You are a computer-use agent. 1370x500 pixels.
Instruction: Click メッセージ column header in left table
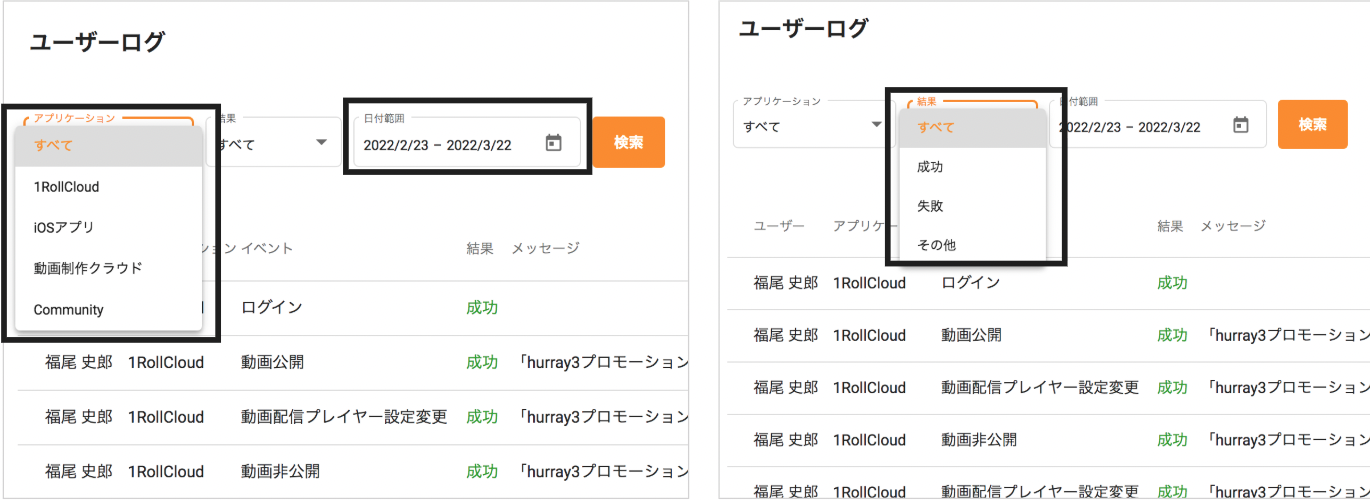(545, 248)
